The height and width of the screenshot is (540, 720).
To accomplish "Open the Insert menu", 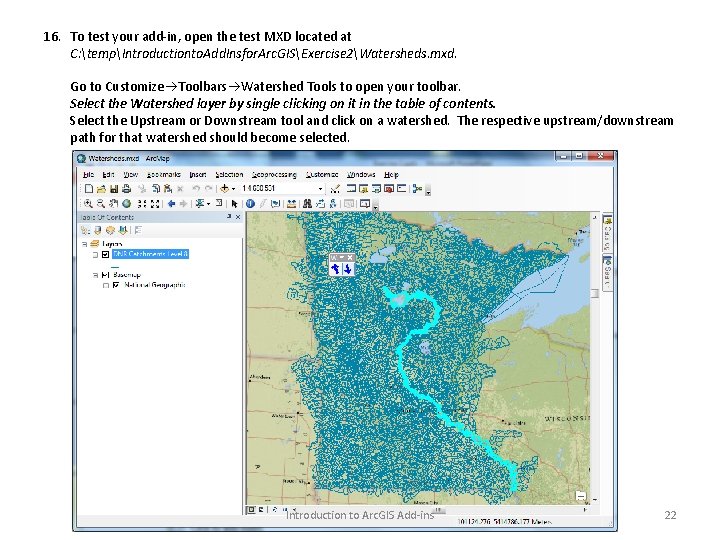I will 198,174.
